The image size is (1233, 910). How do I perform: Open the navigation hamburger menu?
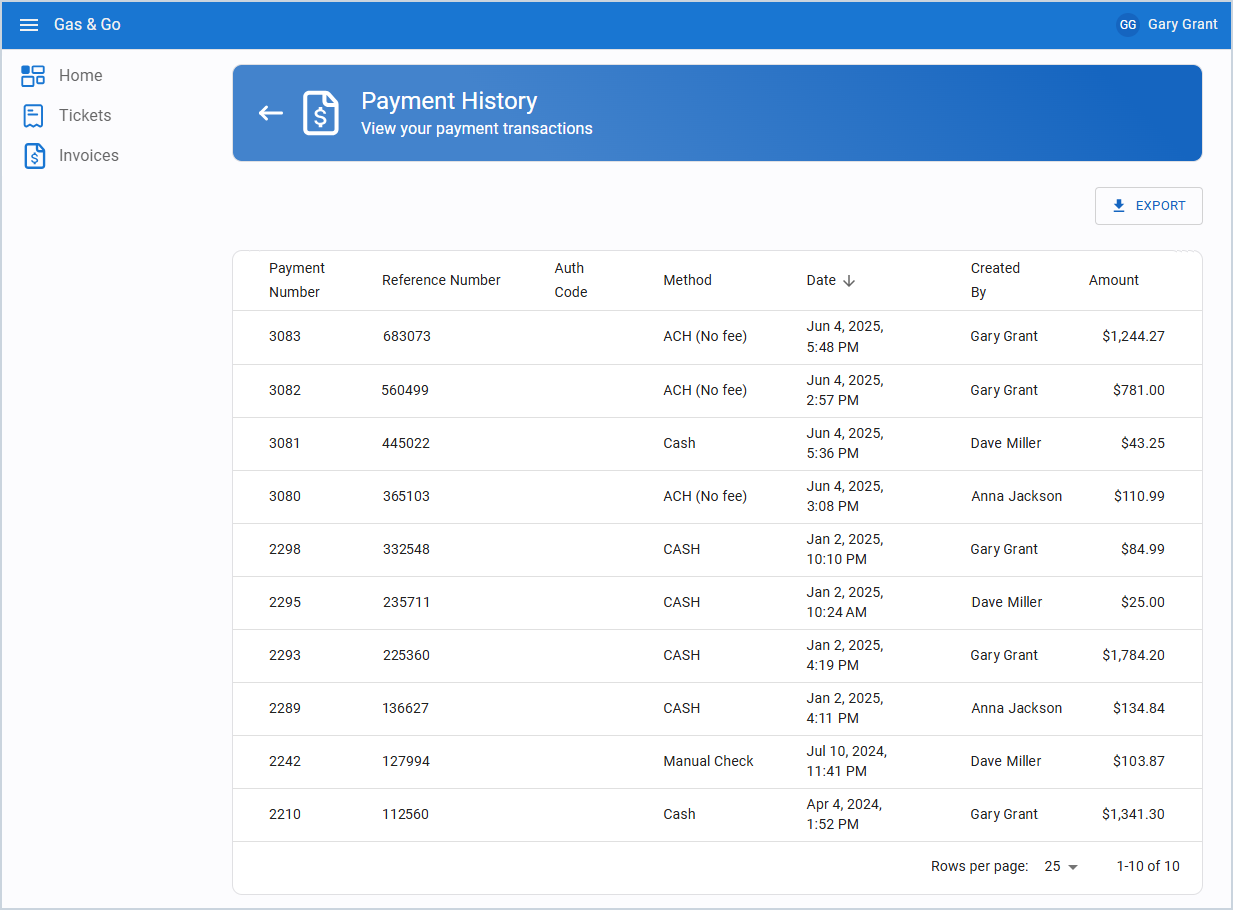(x=28, y=25)
